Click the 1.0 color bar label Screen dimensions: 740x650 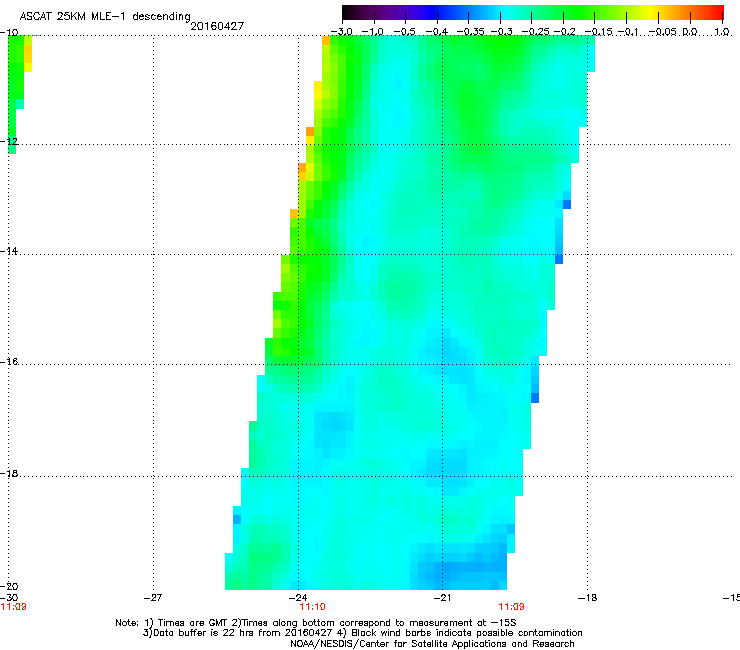(722, 32)
